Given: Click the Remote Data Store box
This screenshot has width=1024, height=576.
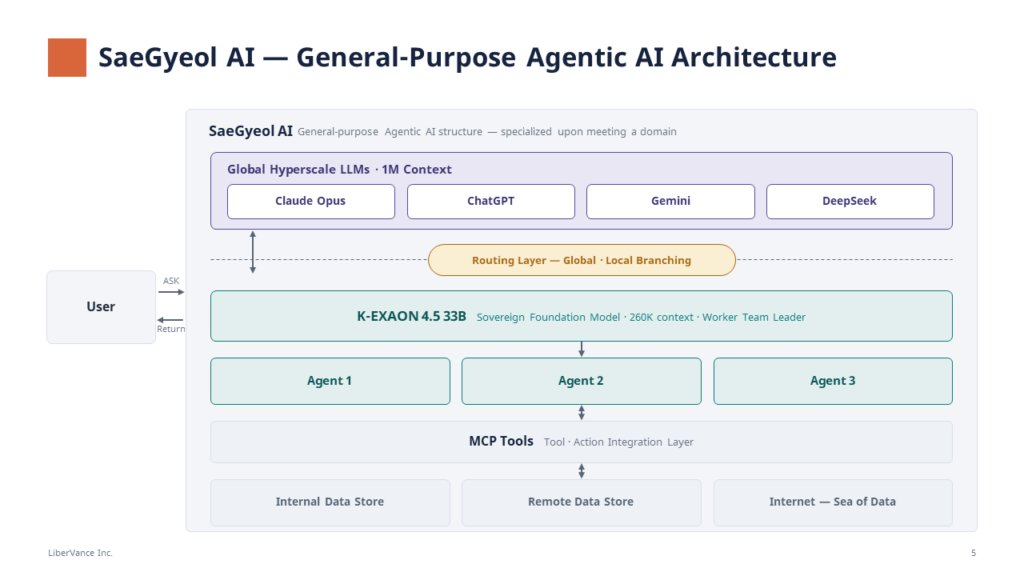Looking at the screenshot, I should pos(581,502).
